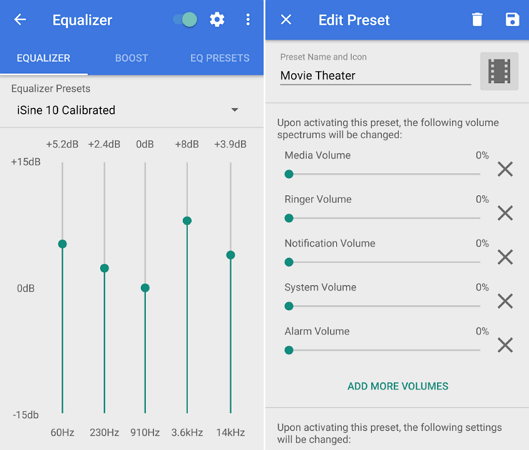Viewport: 529px width, 450px height.
Task: Click the Notification Volume slider handle
Action: point(289,262)
